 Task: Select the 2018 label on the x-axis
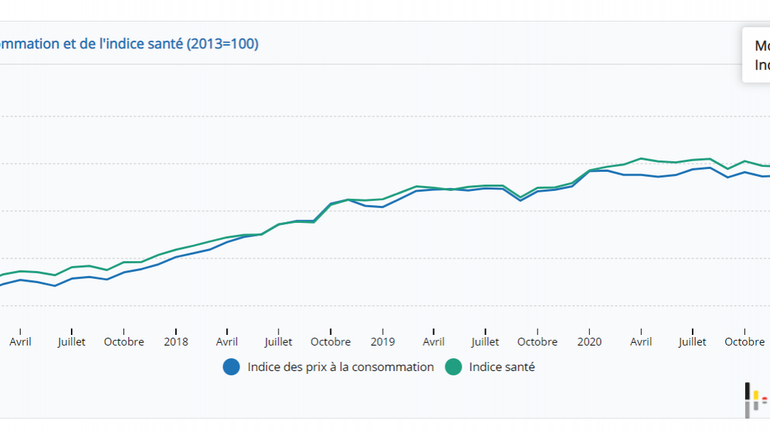click(x=176, y=341)
